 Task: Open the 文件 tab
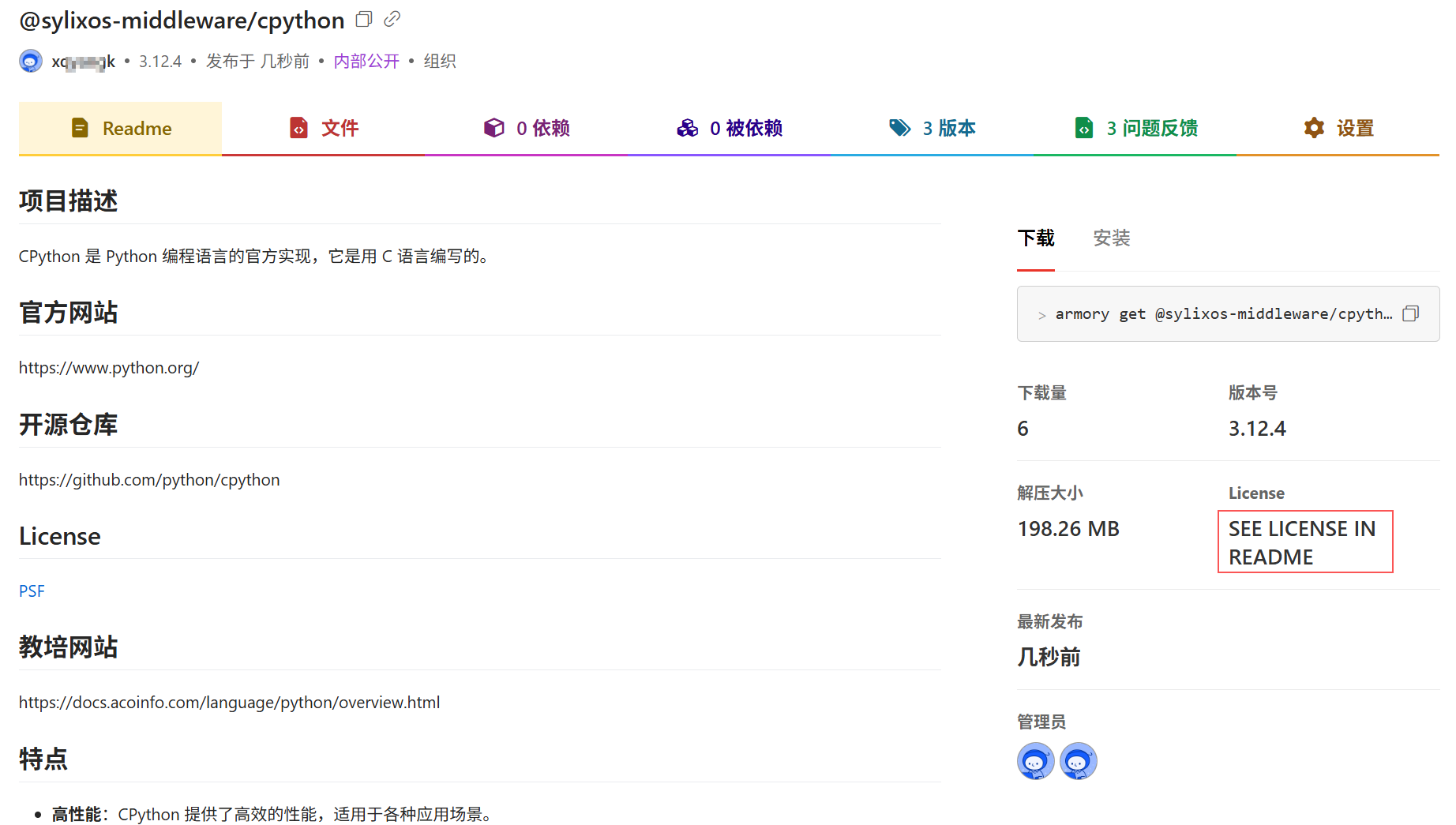point(323,128)
